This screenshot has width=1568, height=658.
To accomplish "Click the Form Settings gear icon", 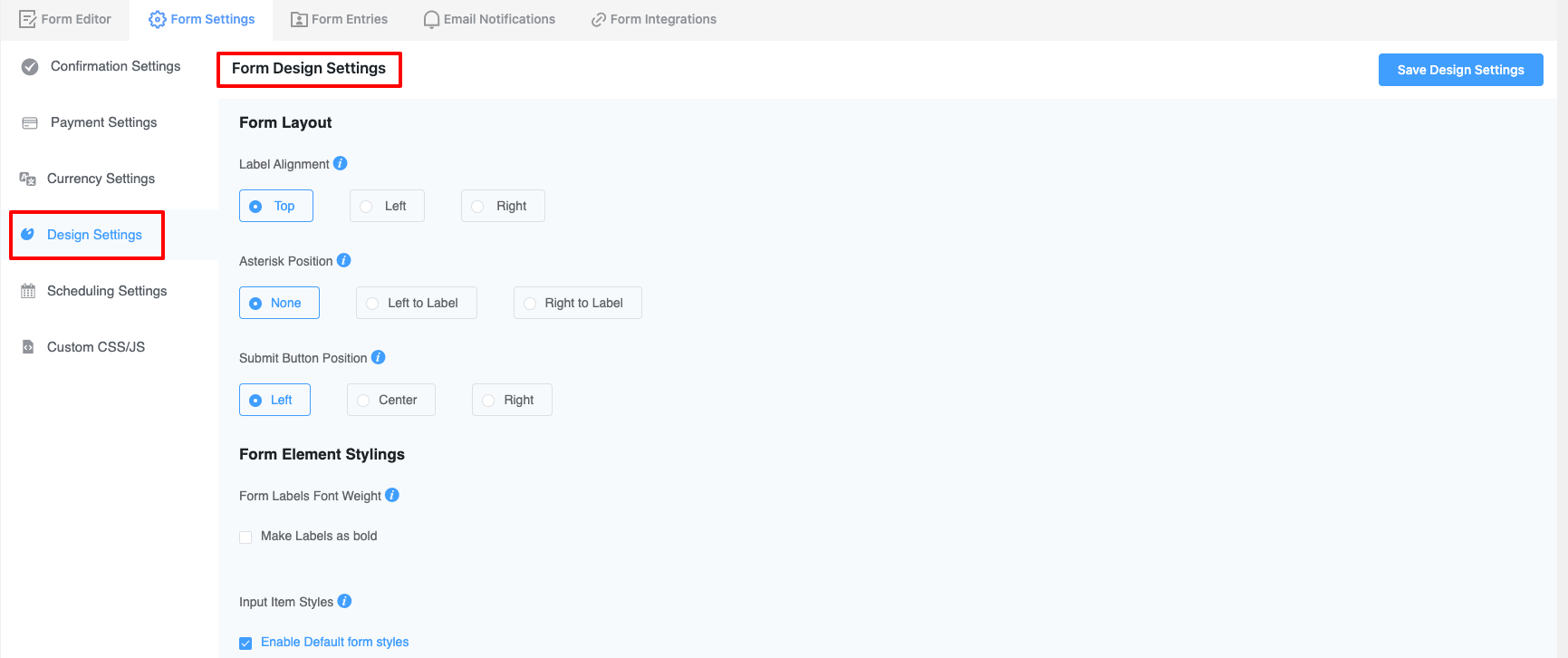I will tap(158, 19).
